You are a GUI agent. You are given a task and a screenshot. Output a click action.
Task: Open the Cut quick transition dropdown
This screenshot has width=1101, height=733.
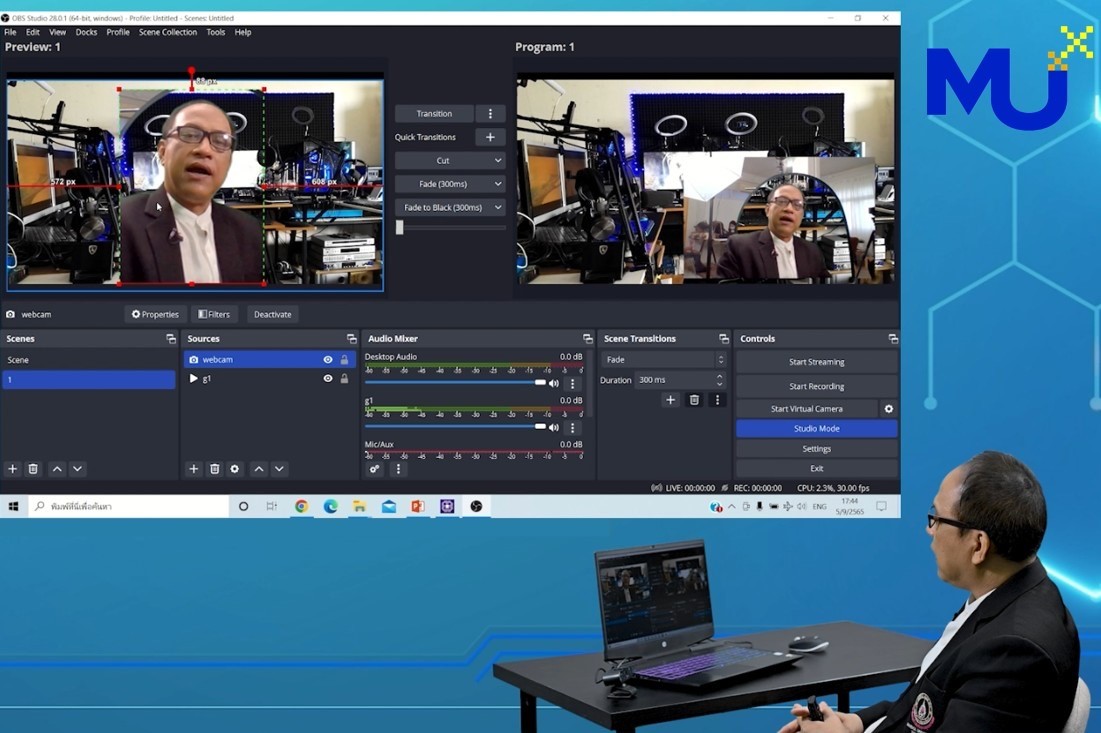(x=450, y=161)
